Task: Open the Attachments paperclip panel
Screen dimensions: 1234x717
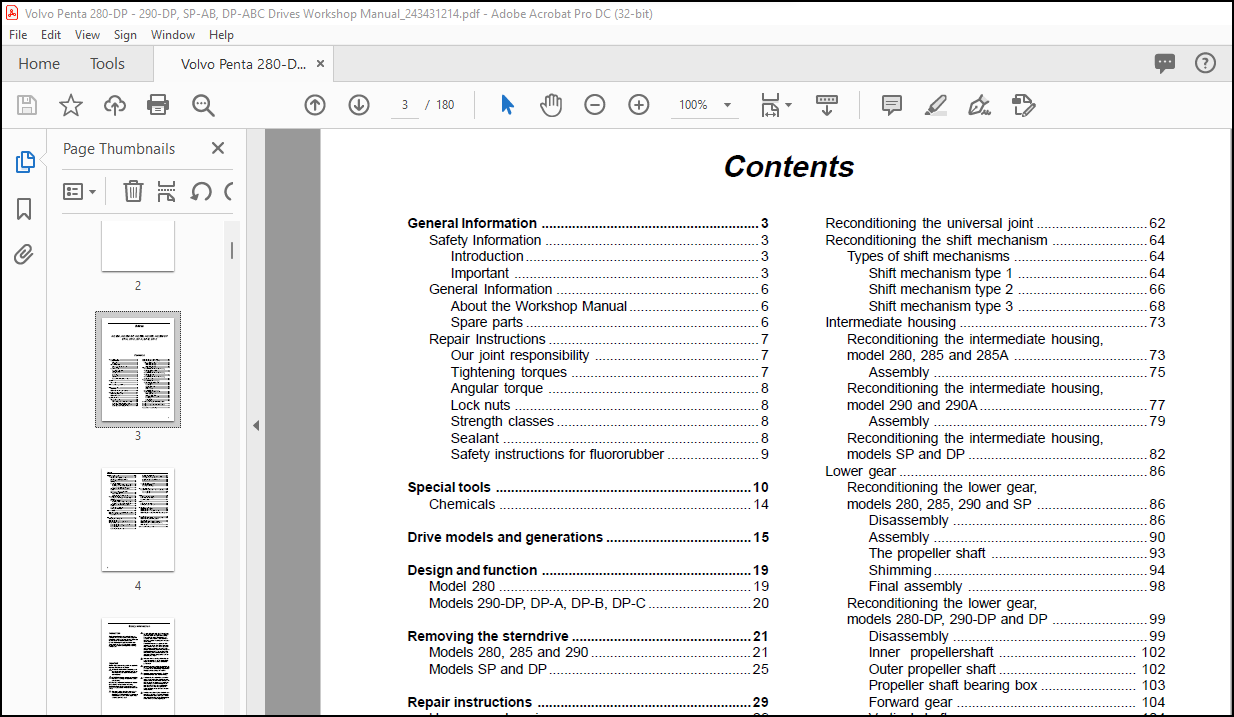Action: 25,255
